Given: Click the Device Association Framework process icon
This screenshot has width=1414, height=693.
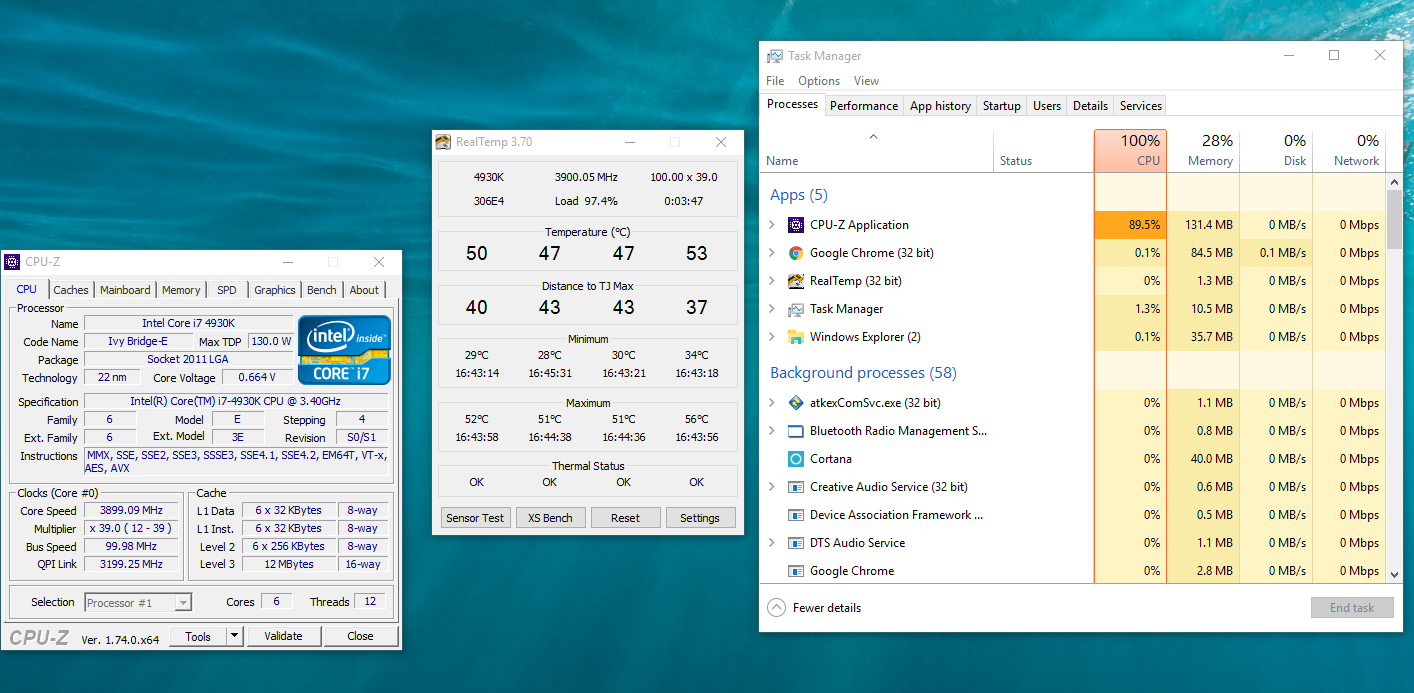Looking at the screenshot, I should pyautogui.click(x=796, y=515).
